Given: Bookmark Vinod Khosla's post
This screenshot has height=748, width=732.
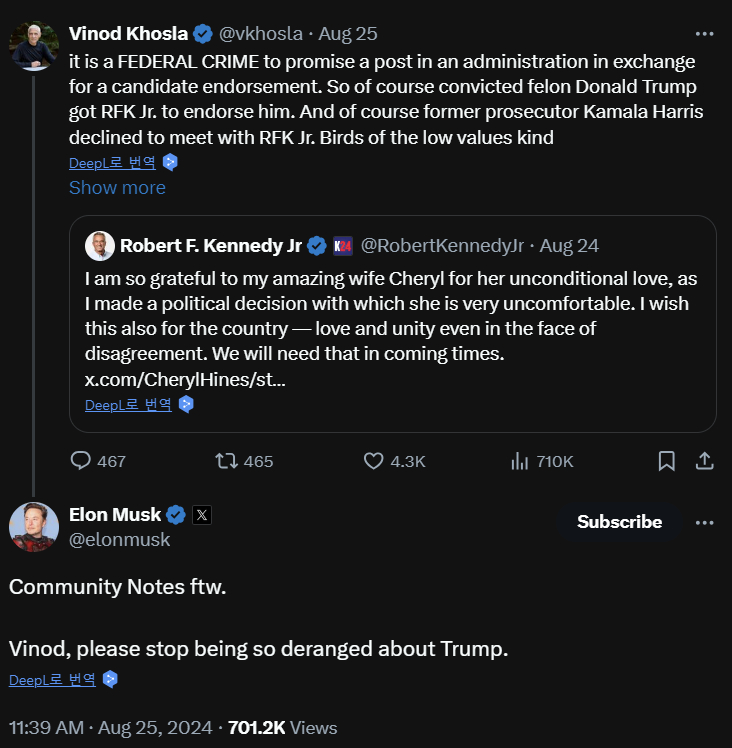Looking at the screenshot, I should tap(666, 461).
